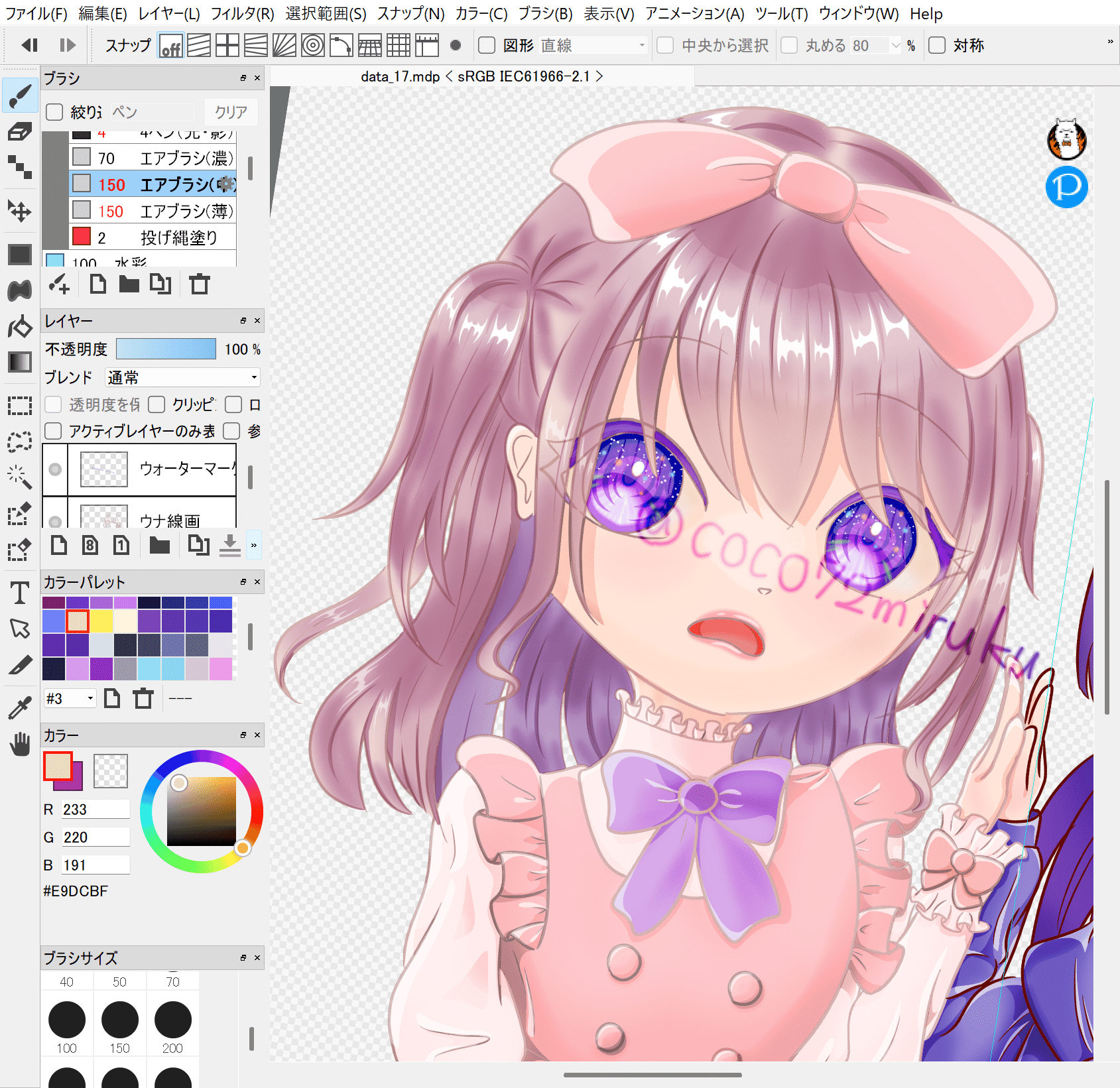Select the Operation pointer tool
The image size is (1120, 1088).
coord(20,629)
